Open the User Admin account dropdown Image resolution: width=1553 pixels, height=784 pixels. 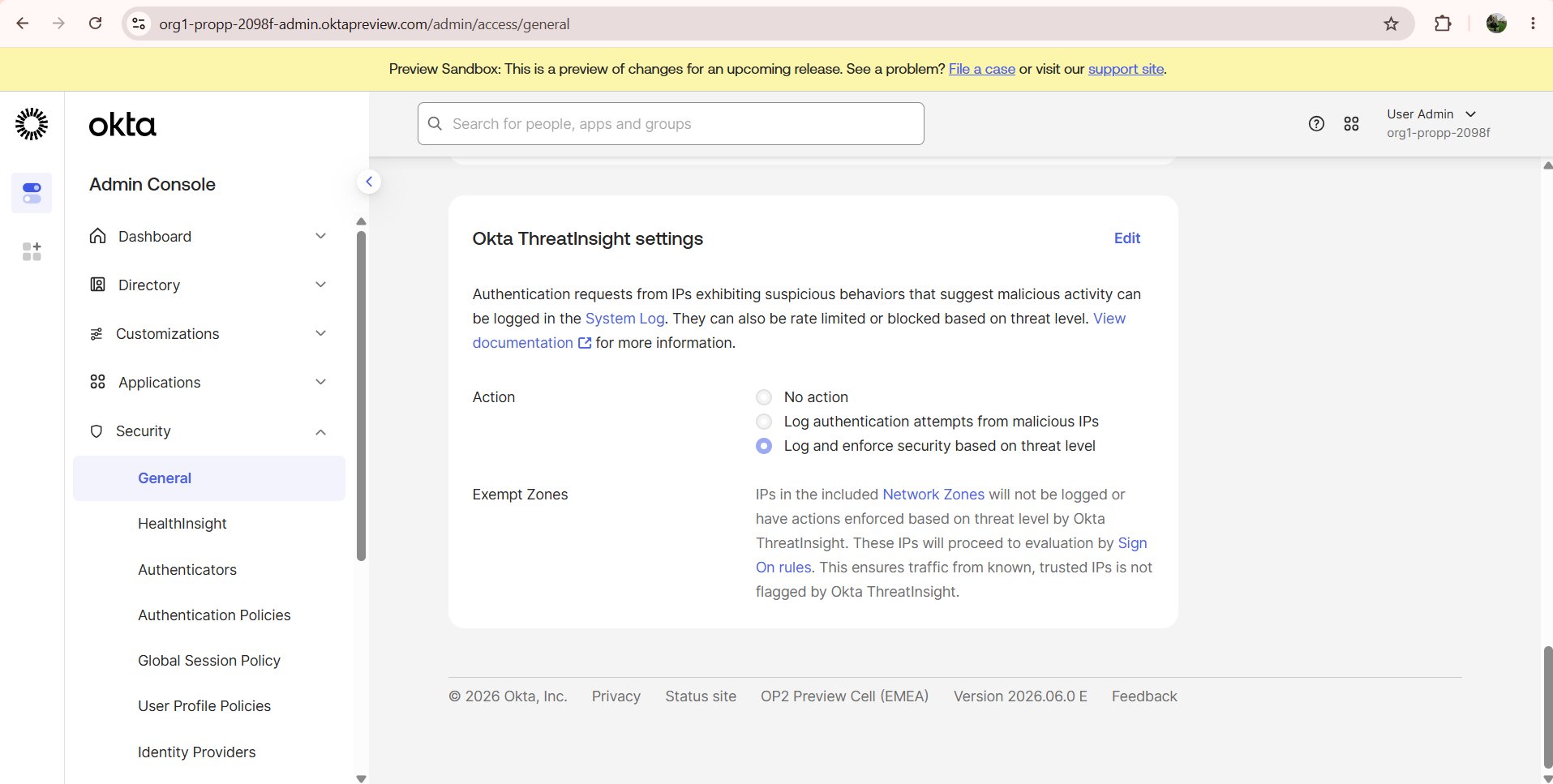pos(1438,123)
